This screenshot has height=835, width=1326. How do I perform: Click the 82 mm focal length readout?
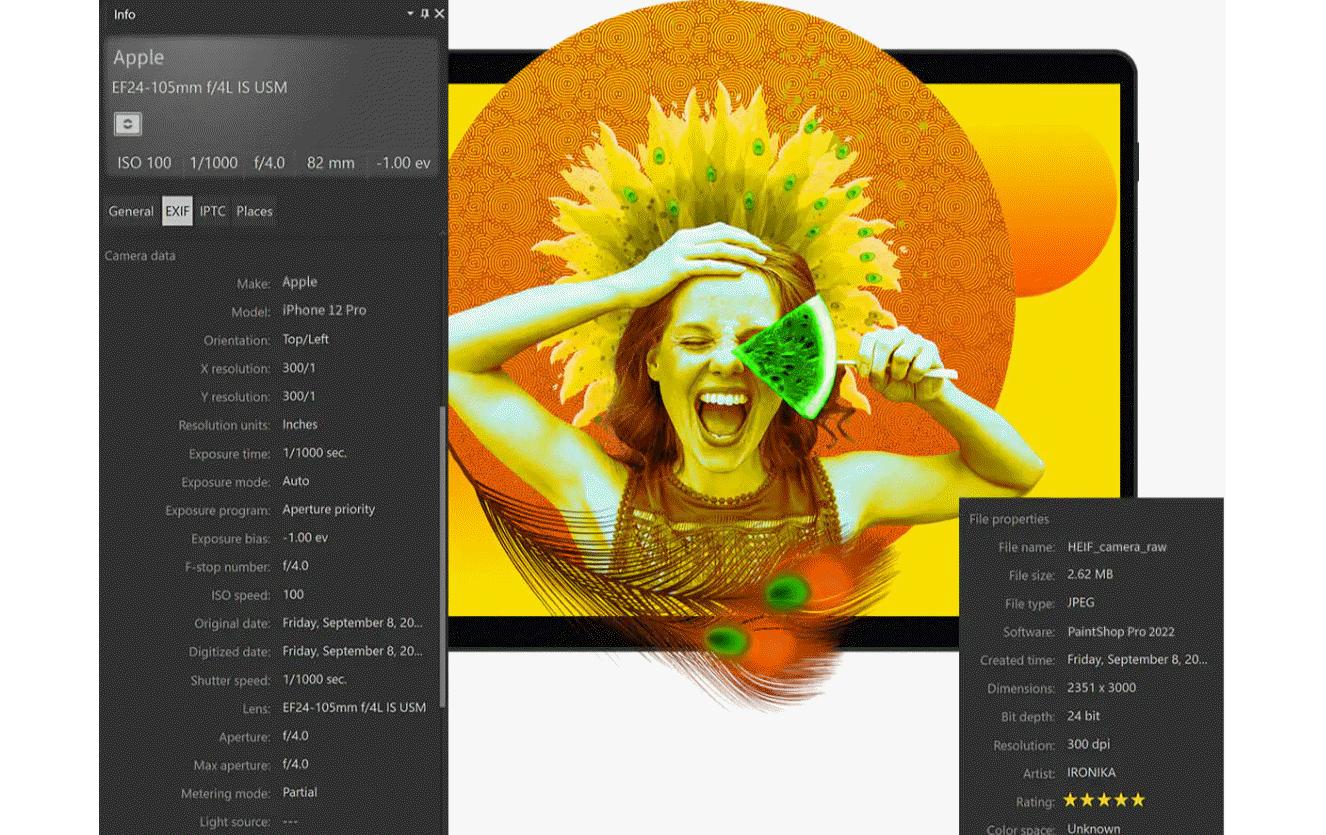point(330,162)
